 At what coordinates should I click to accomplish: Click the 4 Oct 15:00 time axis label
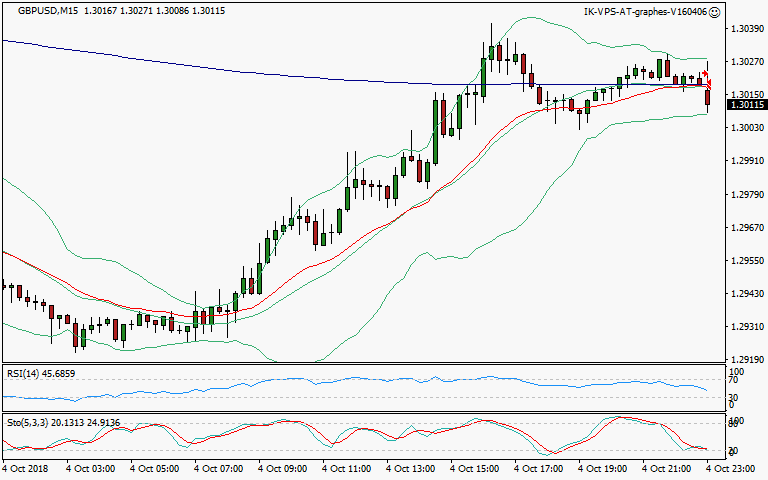coord(474,467)
